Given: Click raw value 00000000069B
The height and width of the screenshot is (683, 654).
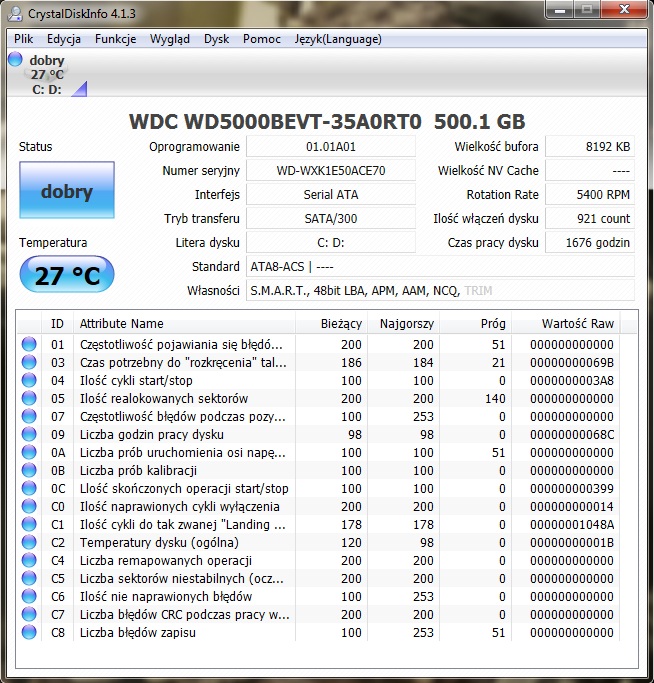Looking at the screenshot, I should [572, 362].
